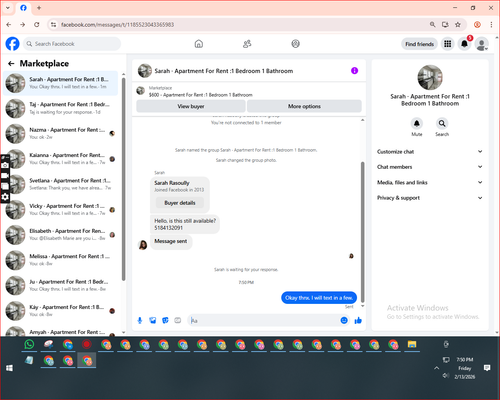Open Svetlana apartment conversation
Image resolution: width=500 pixels, height=400 pixels.
coord(61,184)
